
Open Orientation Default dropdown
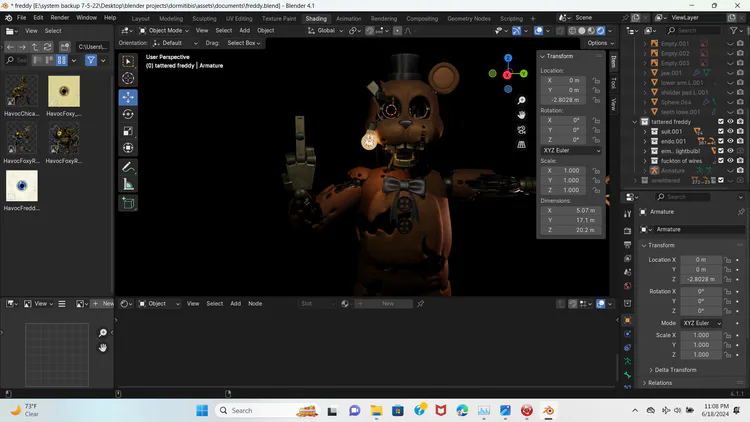[175, 43]
